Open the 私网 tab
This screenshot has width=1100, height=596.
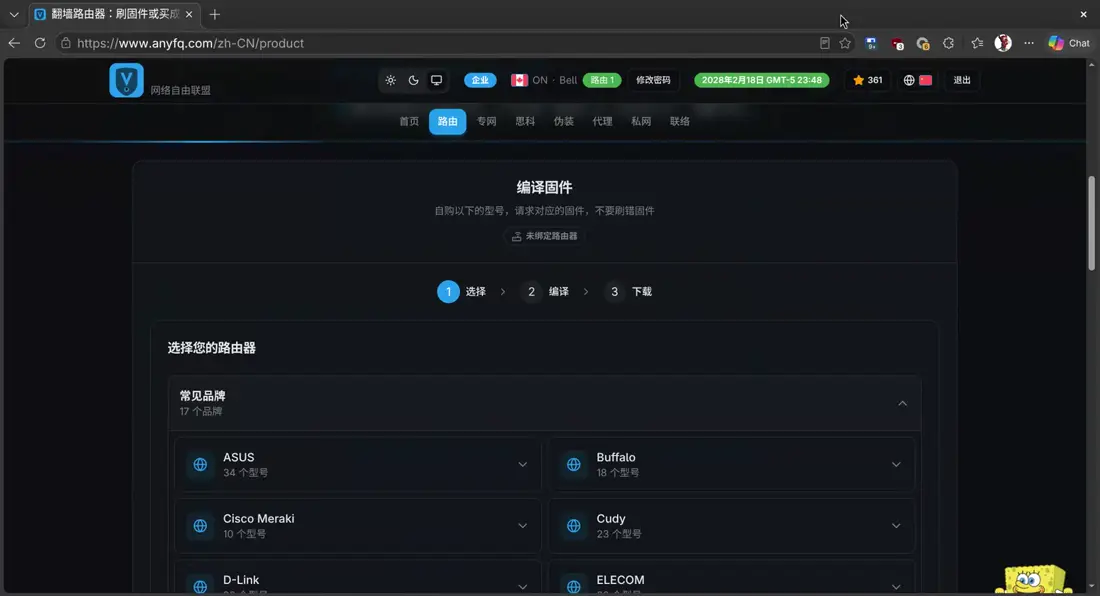[x=640, y=121]
